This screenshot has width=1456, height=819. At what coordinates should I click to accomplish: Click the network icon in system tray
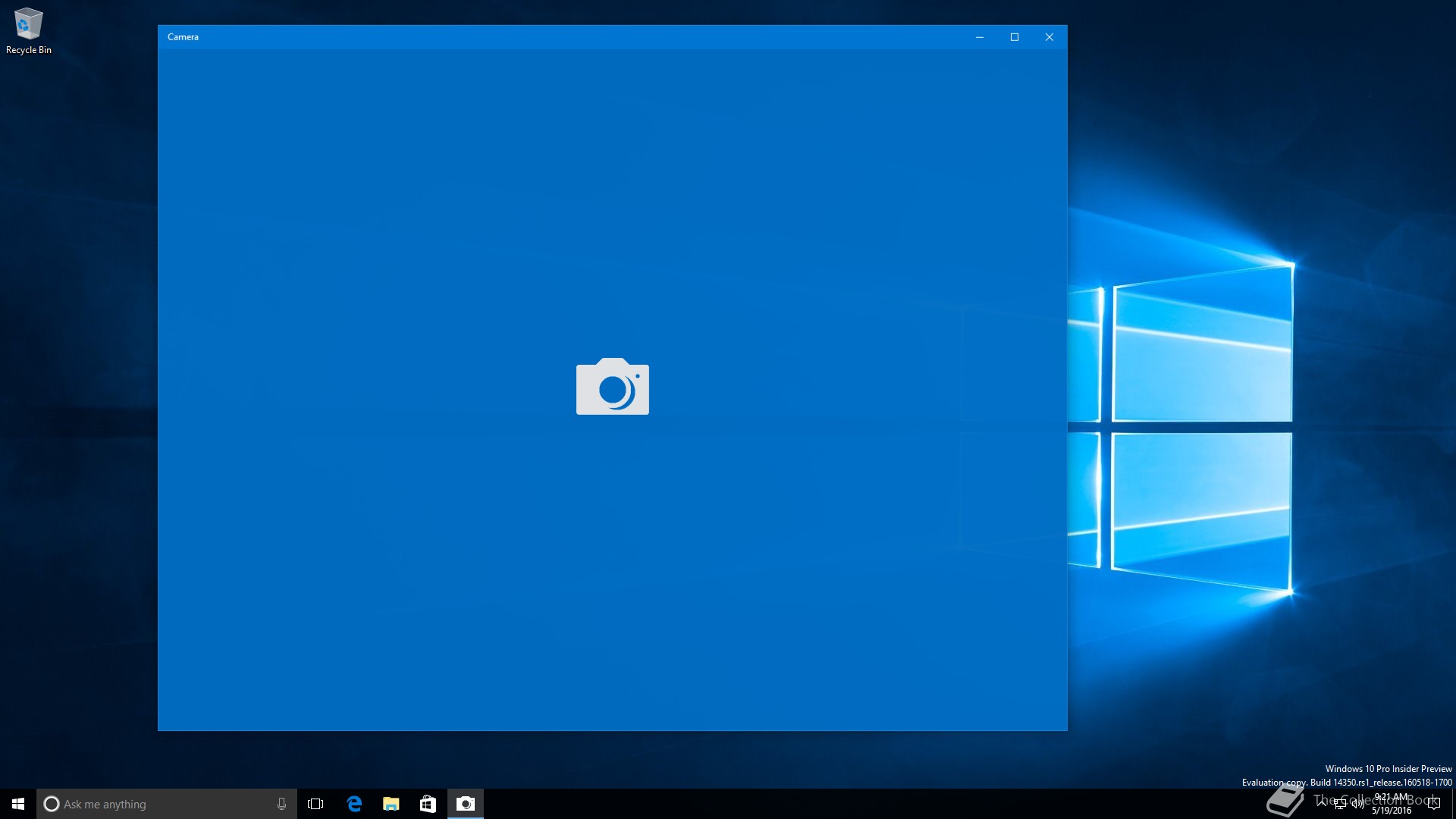click(1340, 804)
